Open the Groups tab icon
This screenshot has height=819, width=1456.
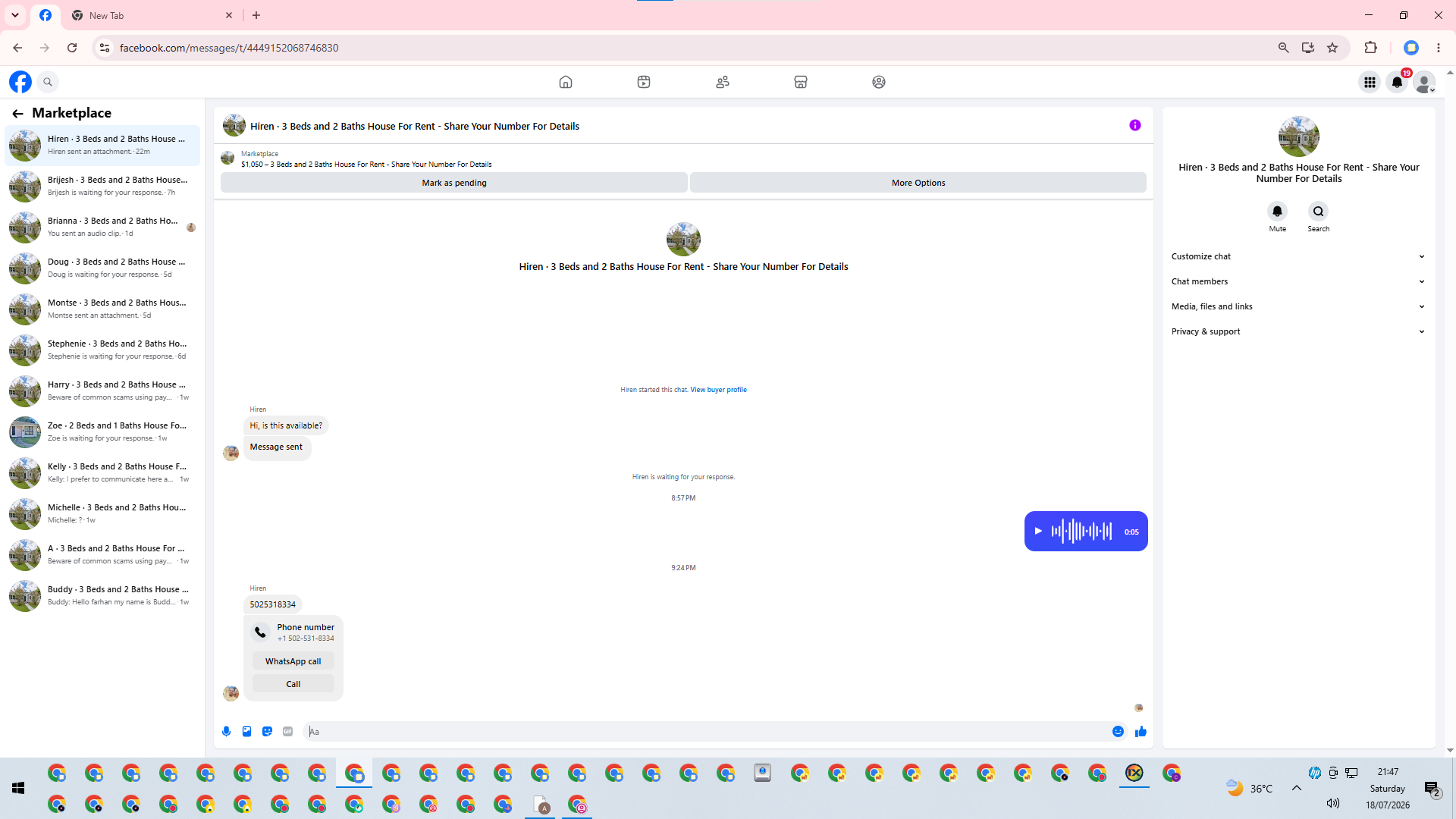click(879, 82)
